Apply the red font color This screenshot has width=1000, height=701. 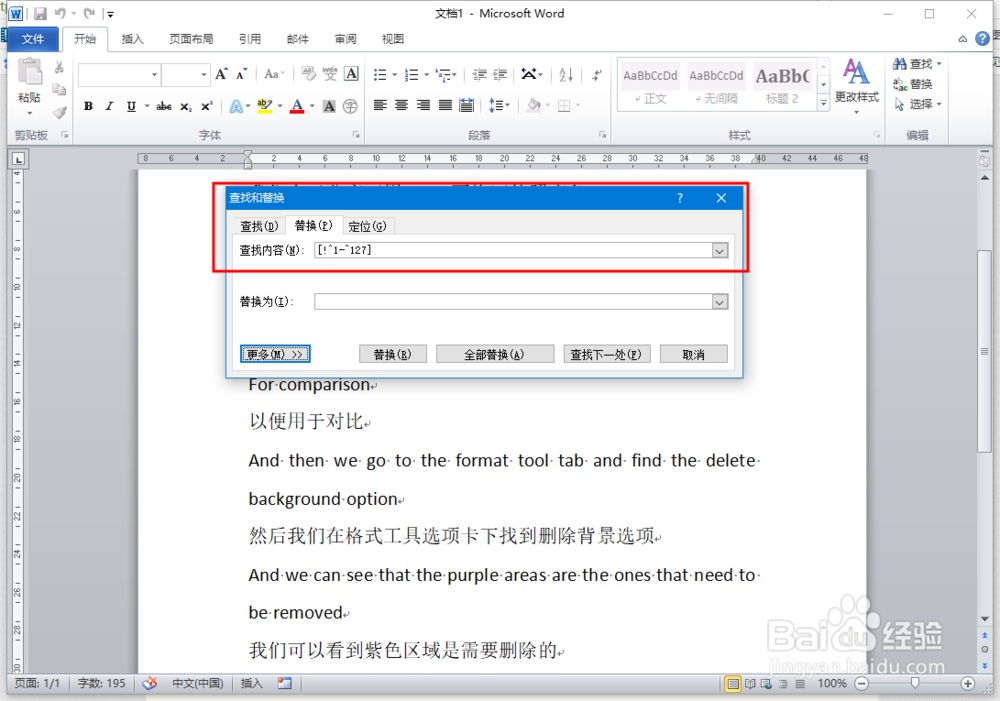(x=297, y=106)
